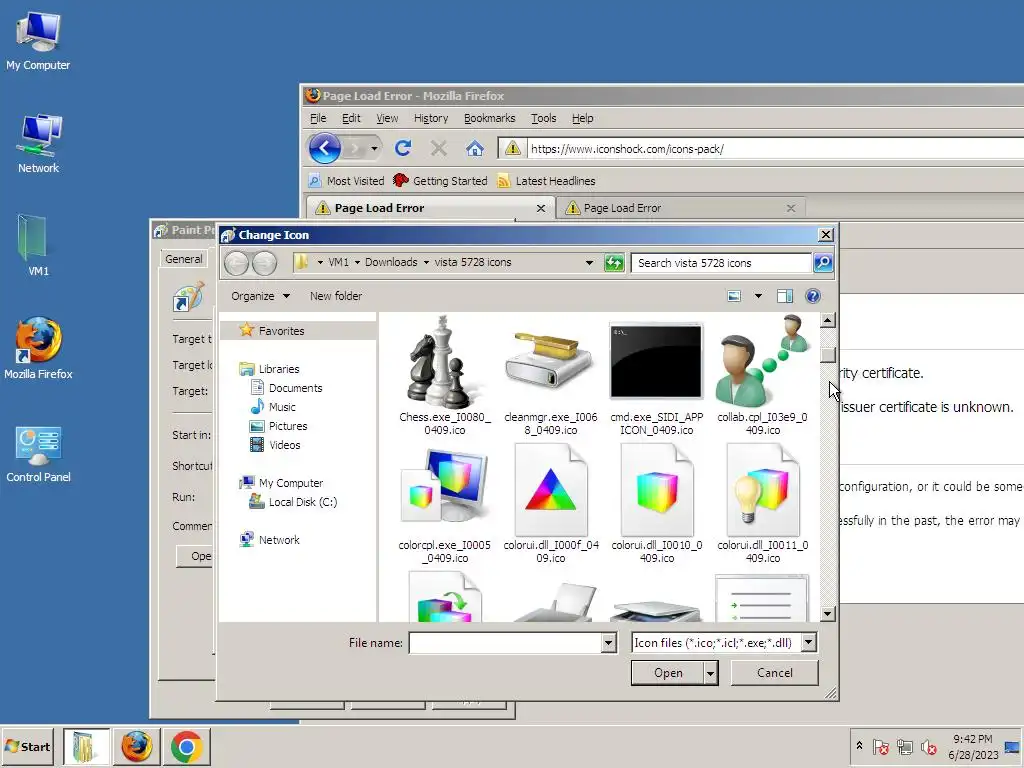Select colorui.dll_I0010 color cube icon file
This screenshot has height=768, width=1024.
tap(656, 504)
